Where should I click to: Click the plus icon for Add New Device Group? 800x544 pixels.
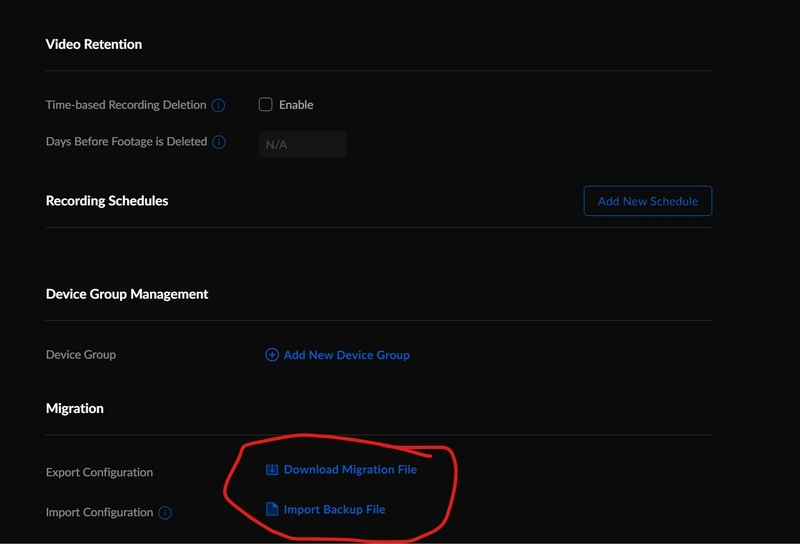click(x=272, y=355)
